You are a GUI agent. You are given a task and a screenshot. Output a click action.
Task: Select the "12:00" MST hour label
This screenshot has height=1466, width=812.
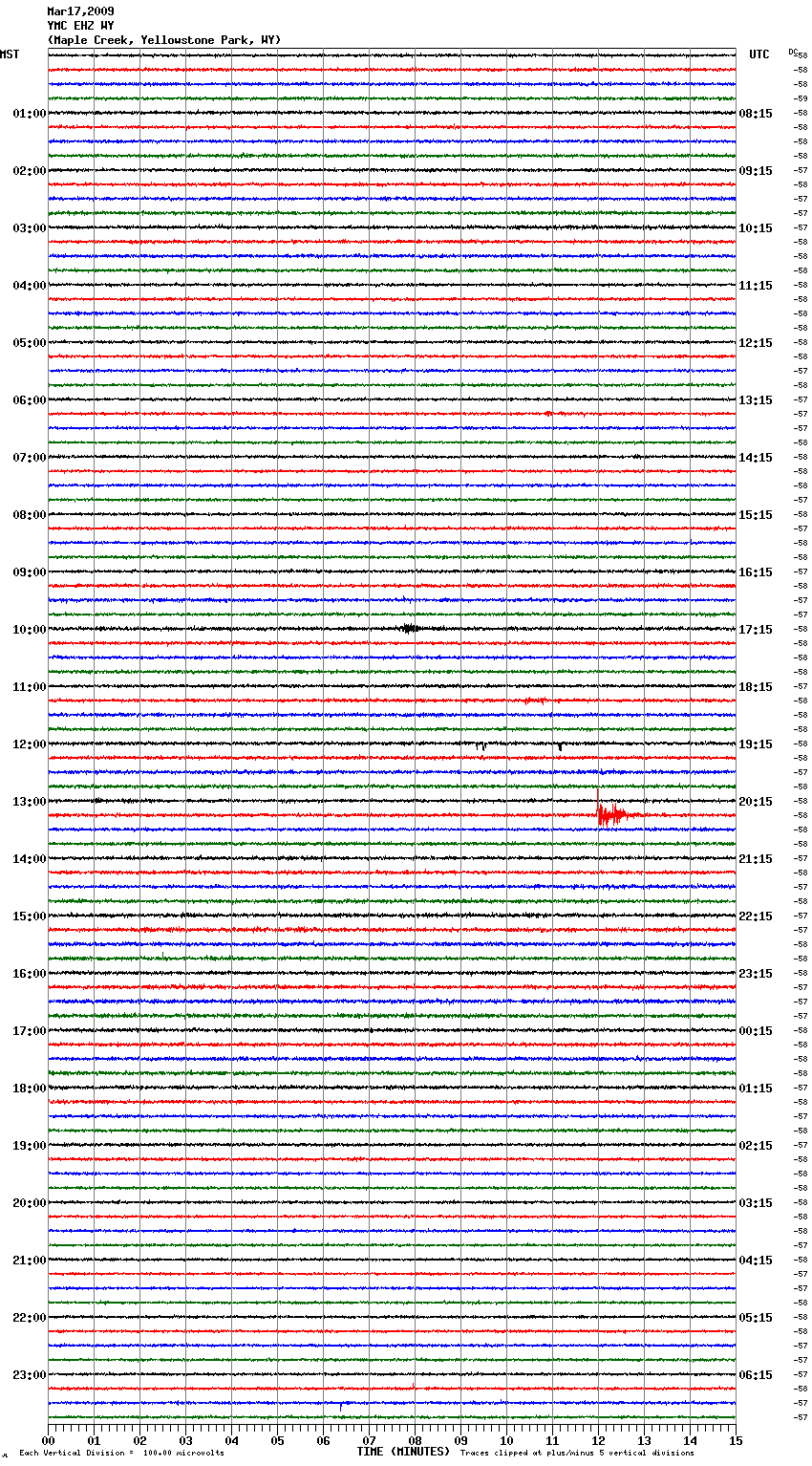point(30,744)
